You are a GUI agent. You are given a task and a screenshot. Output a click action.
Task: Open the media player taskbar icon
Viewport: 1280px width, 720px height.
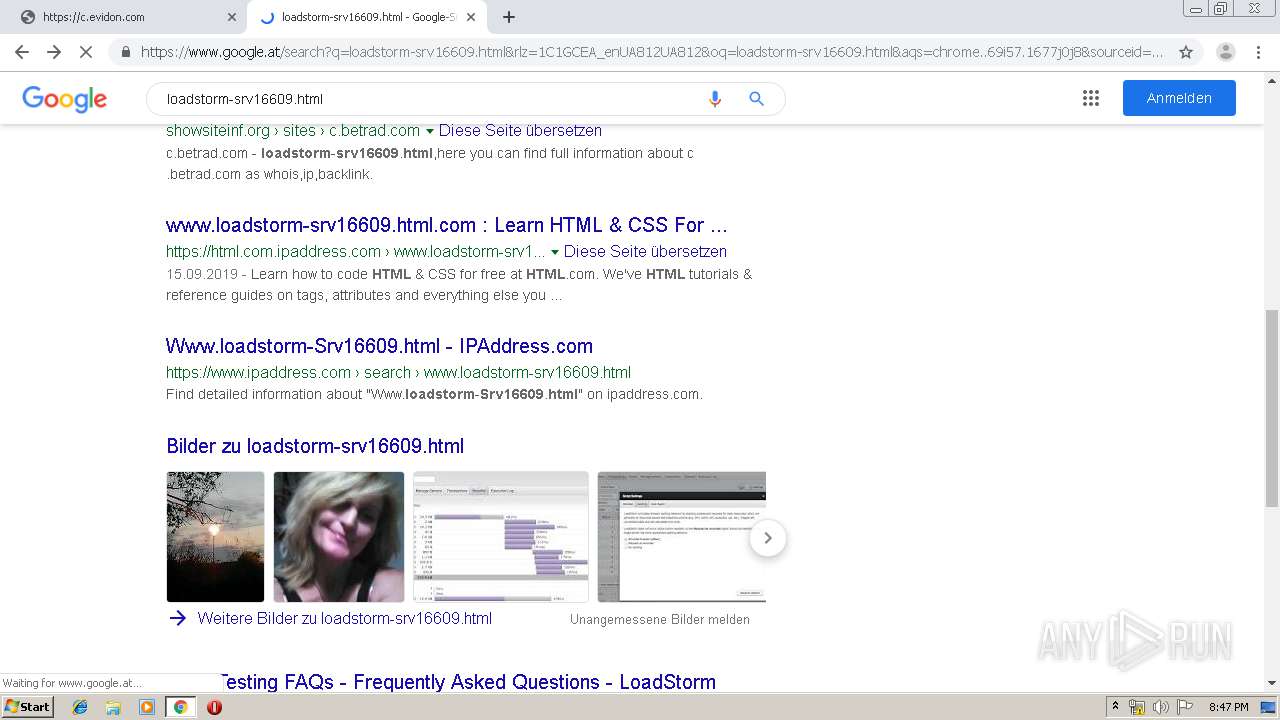(147, 707)
